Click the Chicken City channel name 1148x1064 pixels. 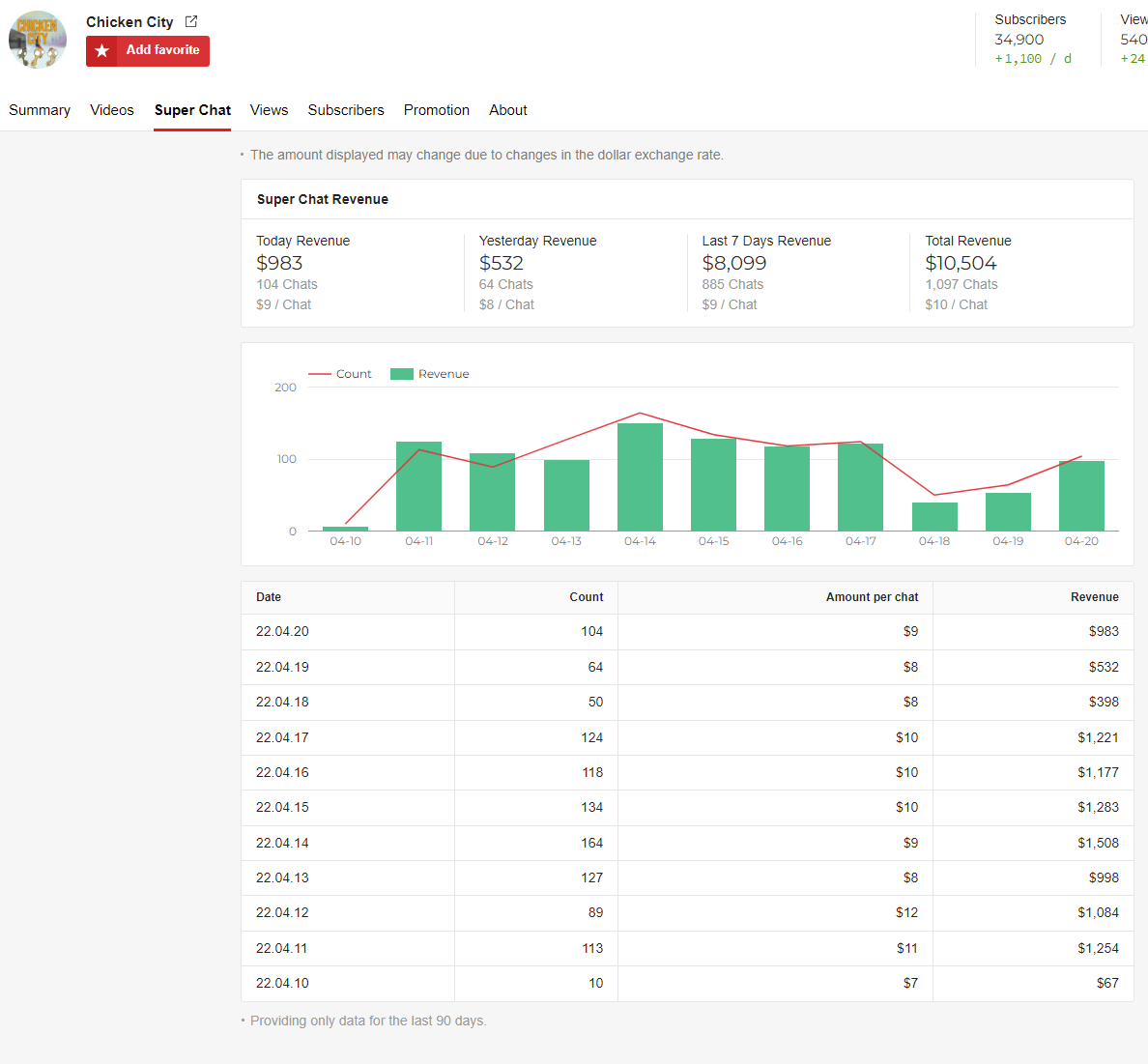pos(129,22)
